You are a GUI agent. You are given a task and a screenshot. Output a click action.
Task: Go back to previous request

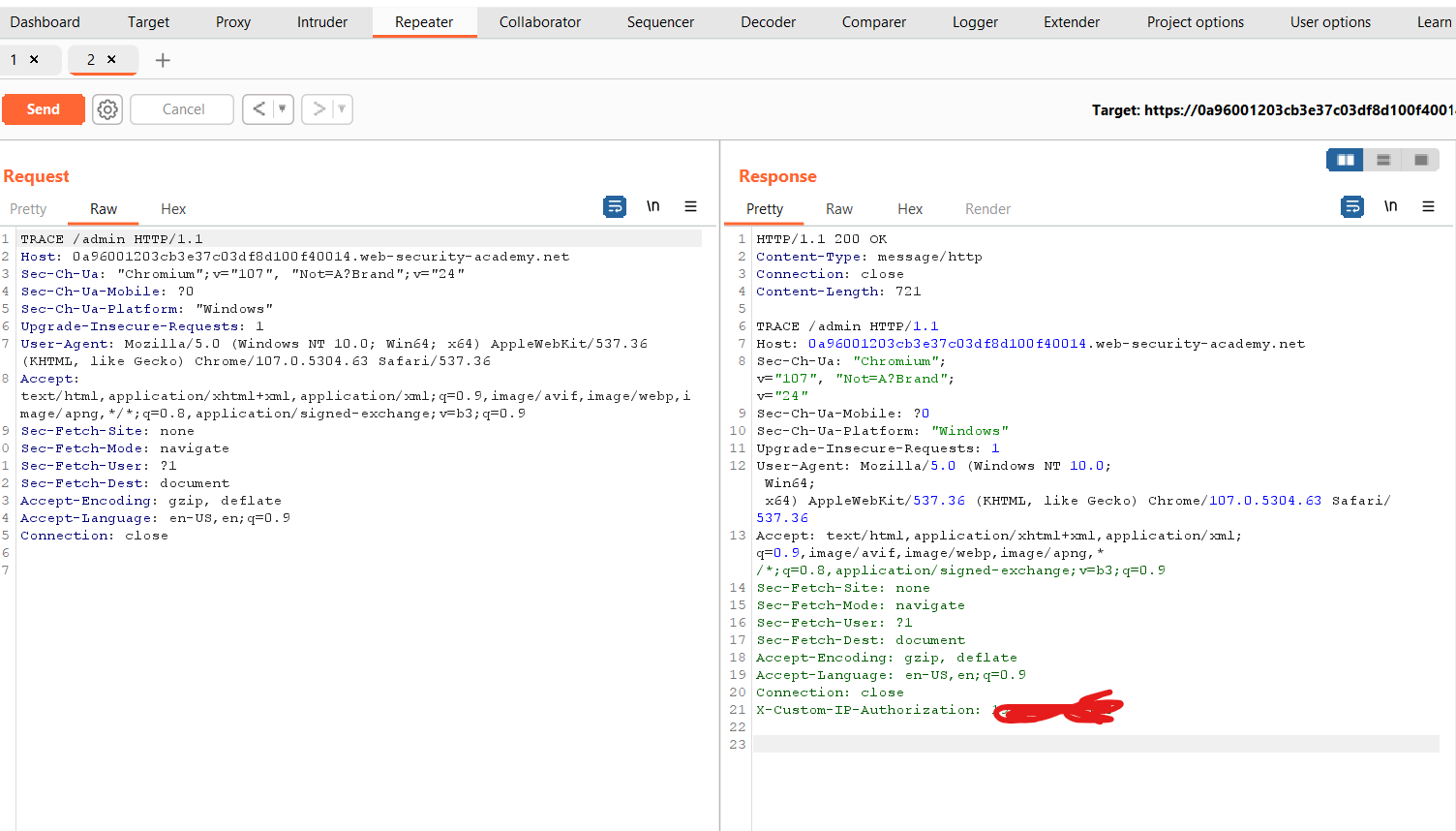(x=258, y=109)
